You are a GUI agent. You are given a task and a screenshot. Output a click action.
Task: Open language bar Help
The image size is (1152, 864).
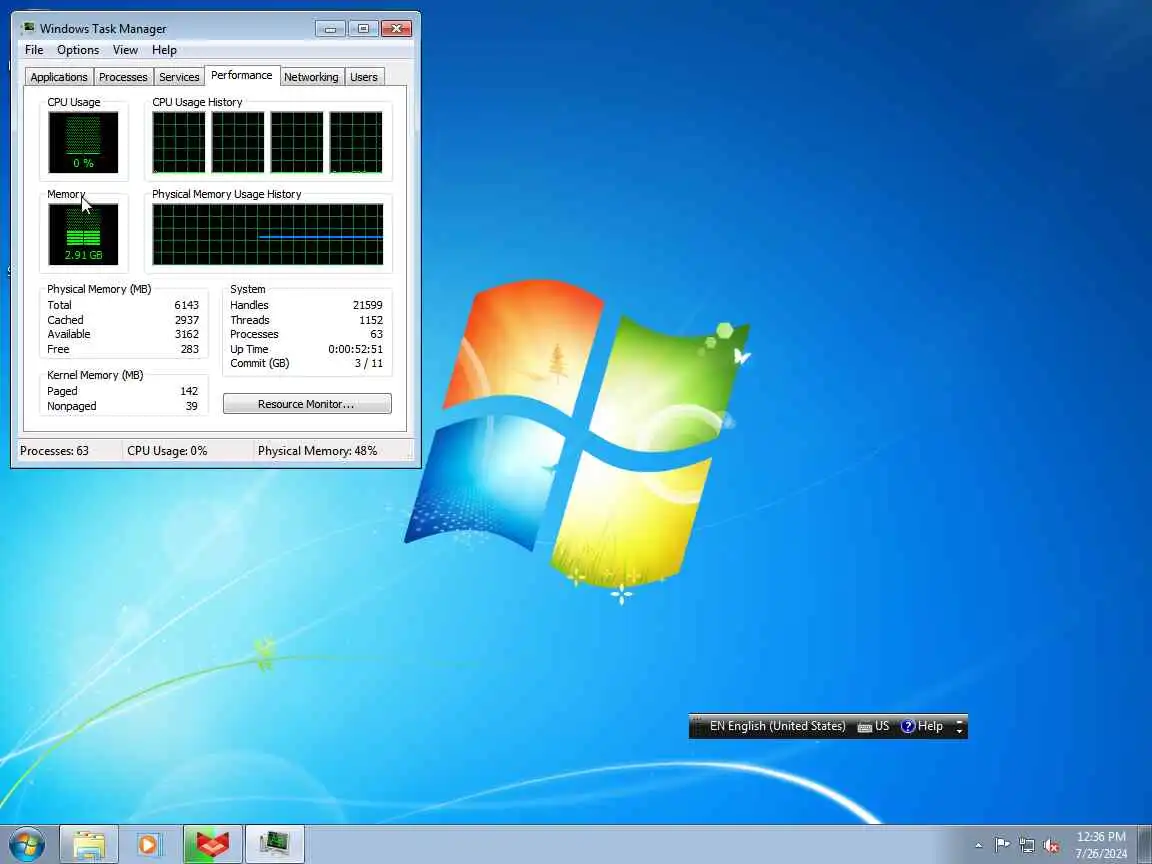coord(922,726)
